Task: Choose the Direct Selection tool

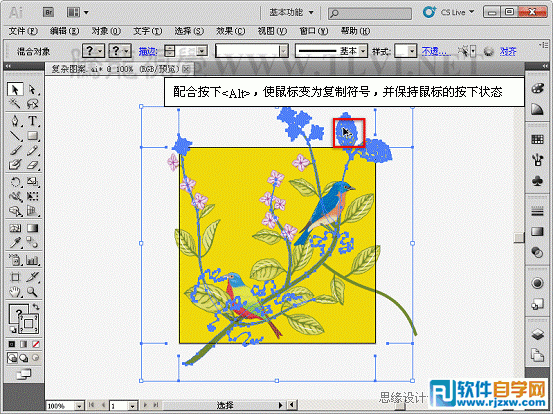Action: 32,90
